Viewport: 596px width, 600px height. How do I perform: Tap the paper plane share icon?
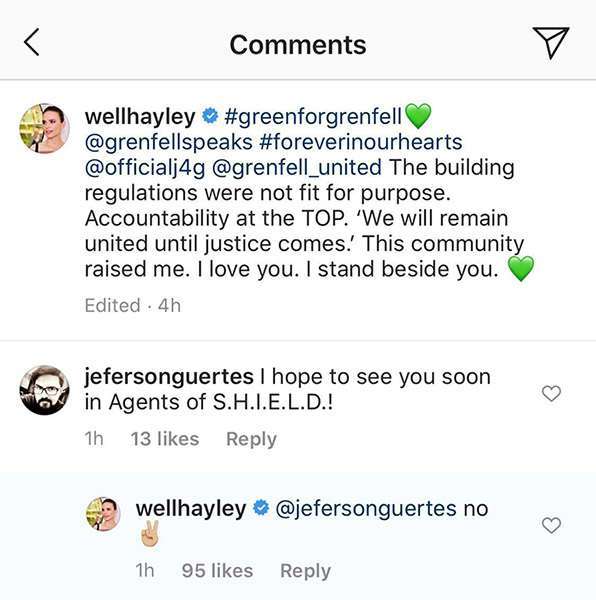(x=551, y=42)
